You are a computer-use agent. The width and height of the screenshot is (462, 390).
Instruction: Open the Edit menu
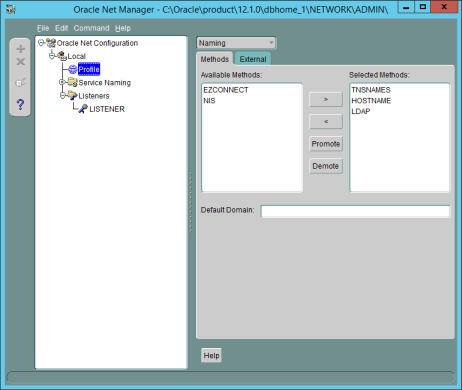pyautogui.click(x=62, y=28)
